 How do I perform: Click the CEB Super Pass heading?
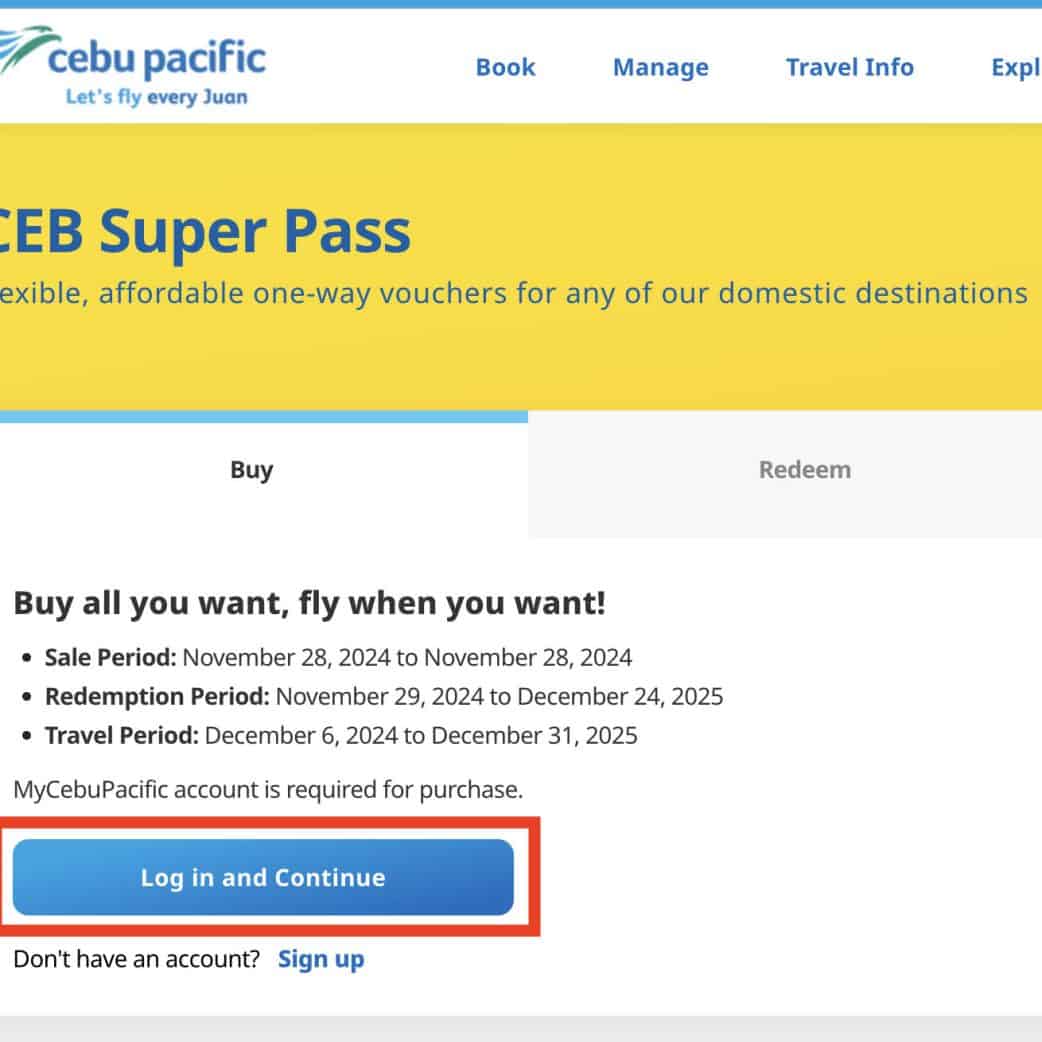click(x=204, y=231)
